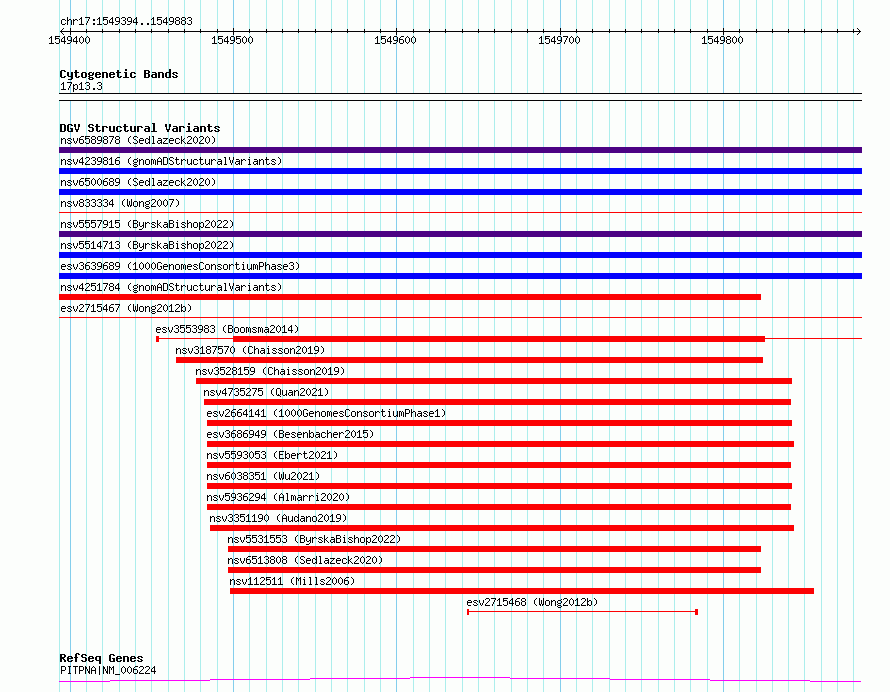This screenshot has width=890, height=692.
Task: Select the nsv4239816 gnomADStructuralVariants label
Action: [x=171, y=161]
